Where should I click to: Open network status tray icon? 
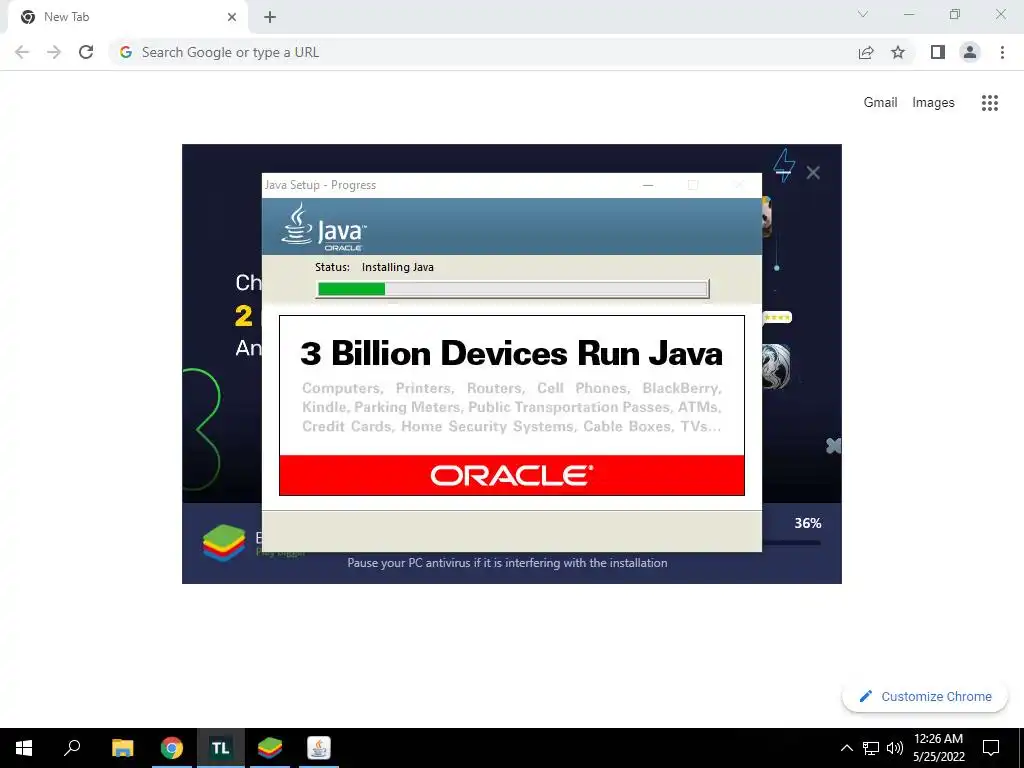point(871,748)
